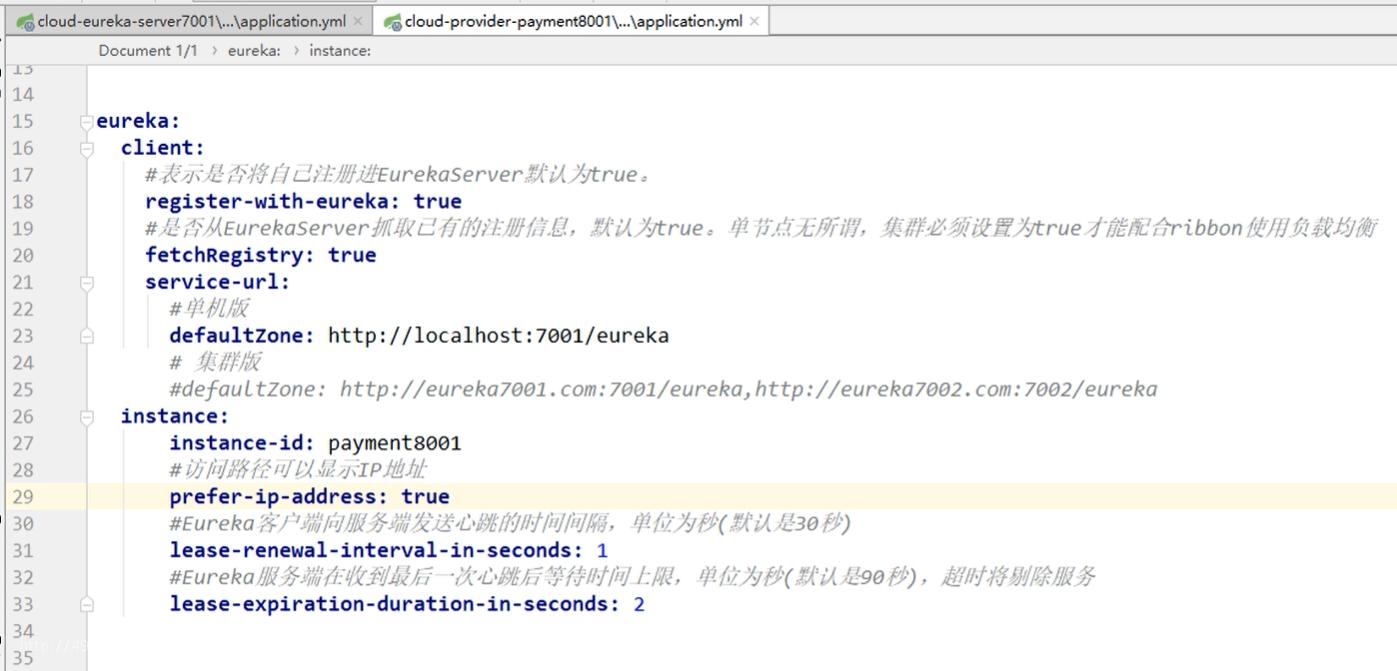
Task: Close the cloud-provider-payment8001 application.yml tab
Action: (754, 21)
